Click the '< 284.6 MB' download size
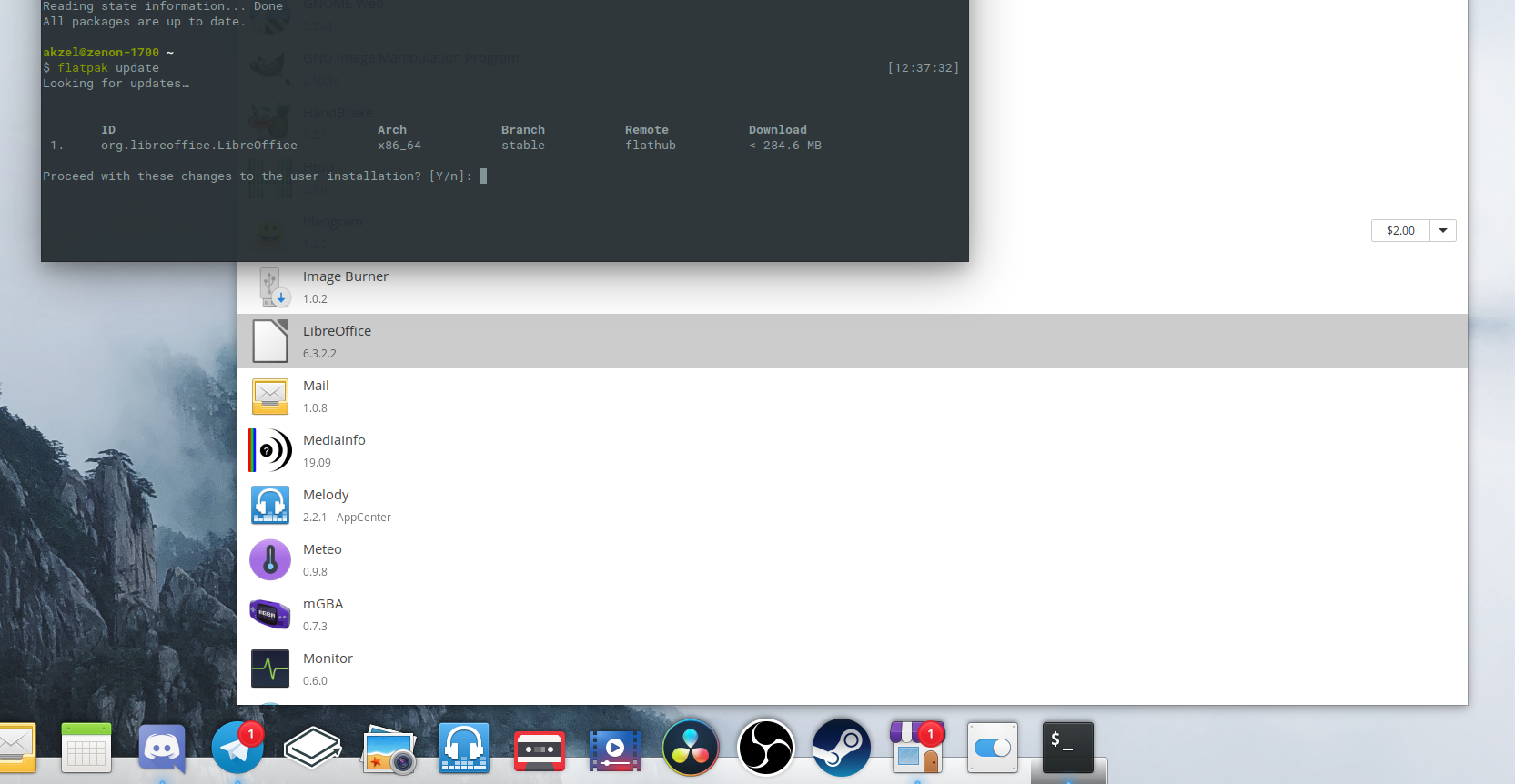Viewport: 1515px width, 784px height. click(785, 146)
